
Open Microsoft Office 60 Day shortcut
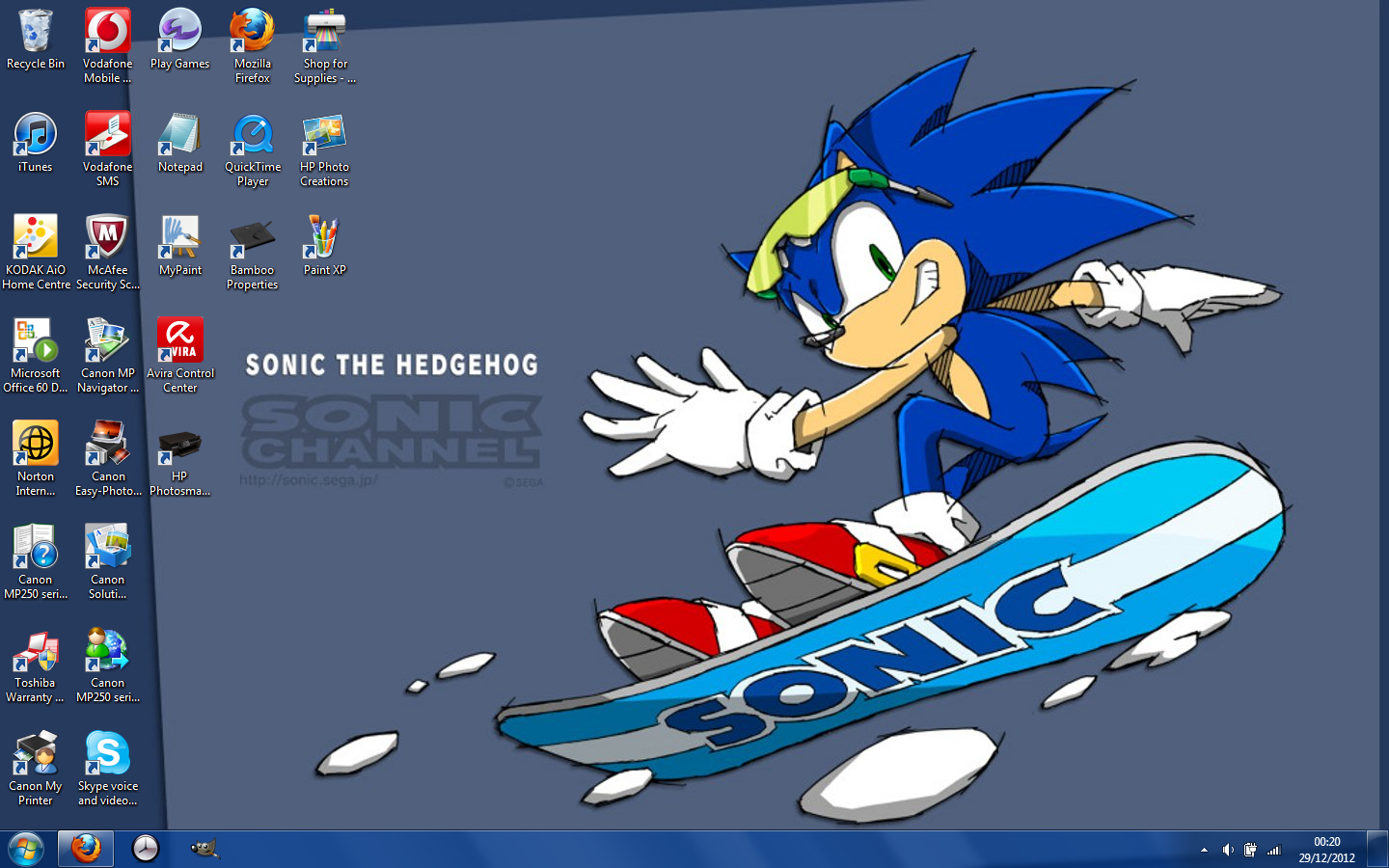36,356
